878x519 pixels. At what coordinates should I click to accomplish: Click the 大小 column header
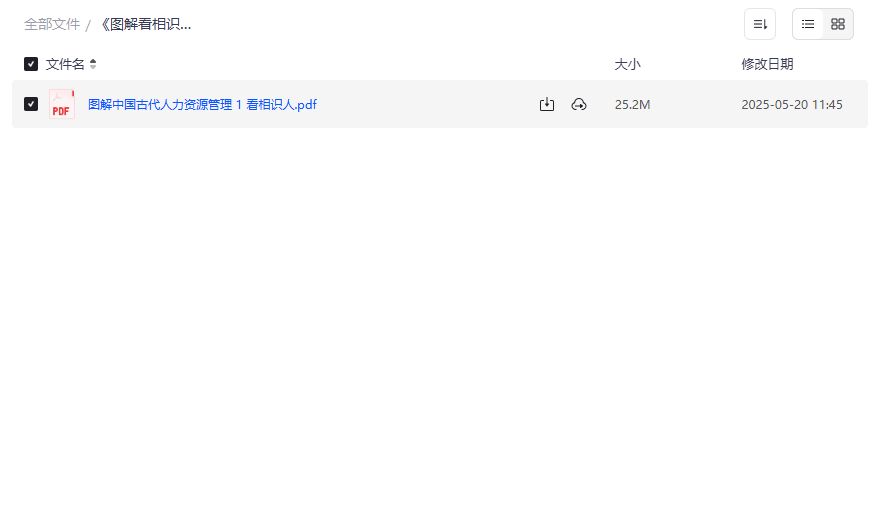pyautogui.click(x=627, y=64)
